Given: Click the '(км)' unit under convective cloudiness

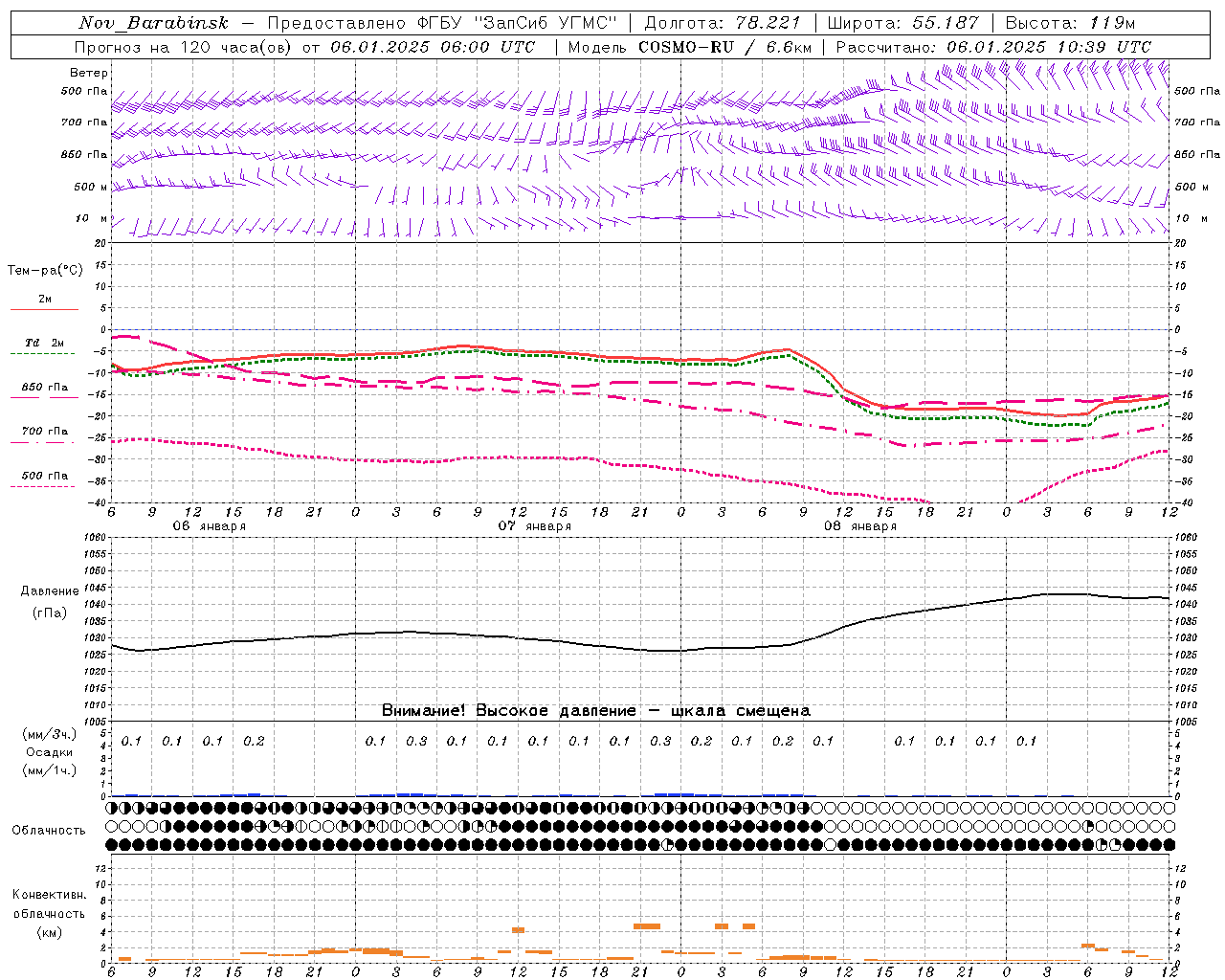Looking at the screenshot, I should [50, 932].
